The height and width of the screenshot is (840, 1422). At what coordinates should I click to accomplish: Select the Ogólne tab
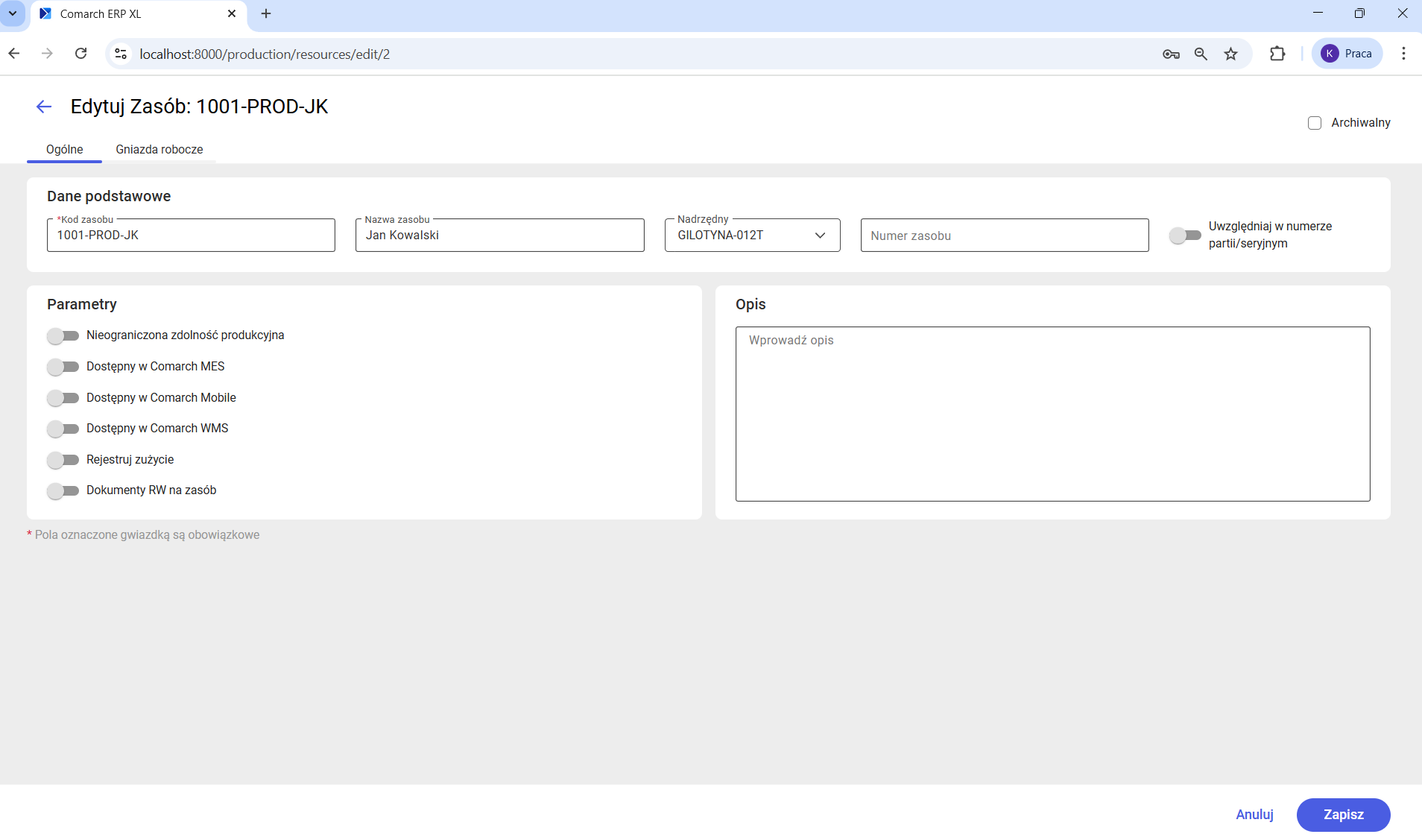pos(64,149)
